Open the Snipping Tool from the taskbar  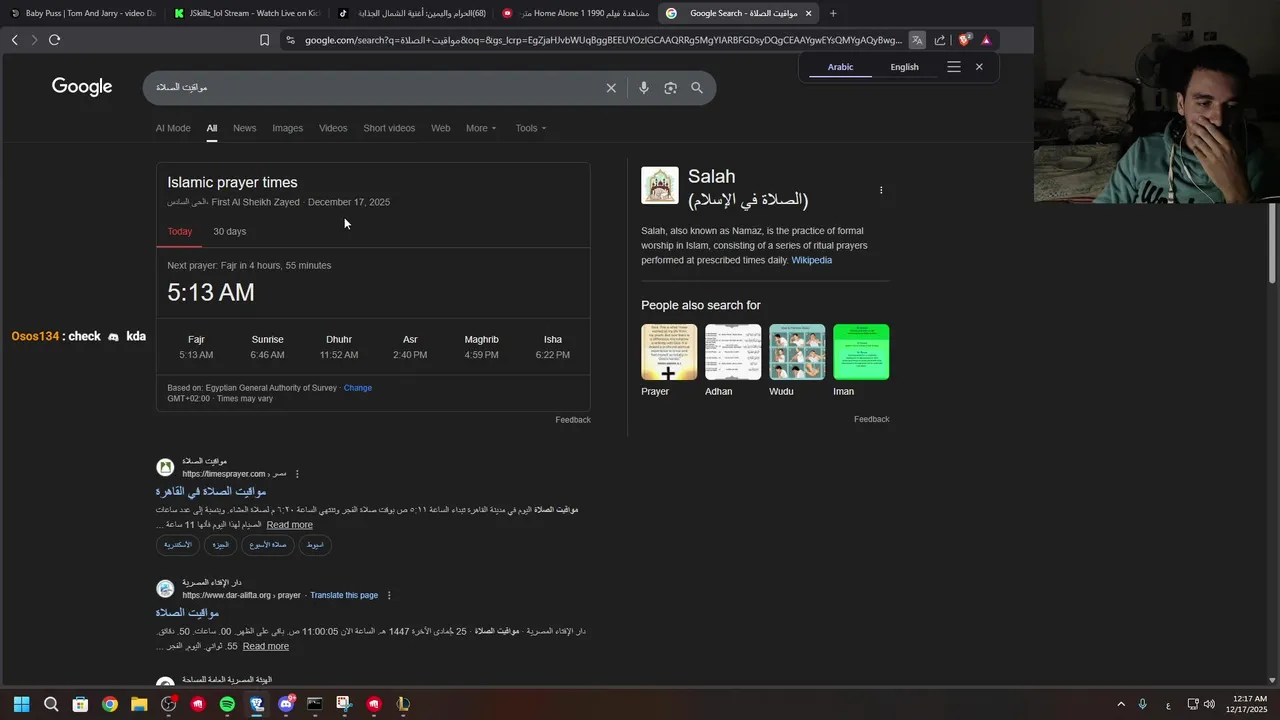coord(344,704)
